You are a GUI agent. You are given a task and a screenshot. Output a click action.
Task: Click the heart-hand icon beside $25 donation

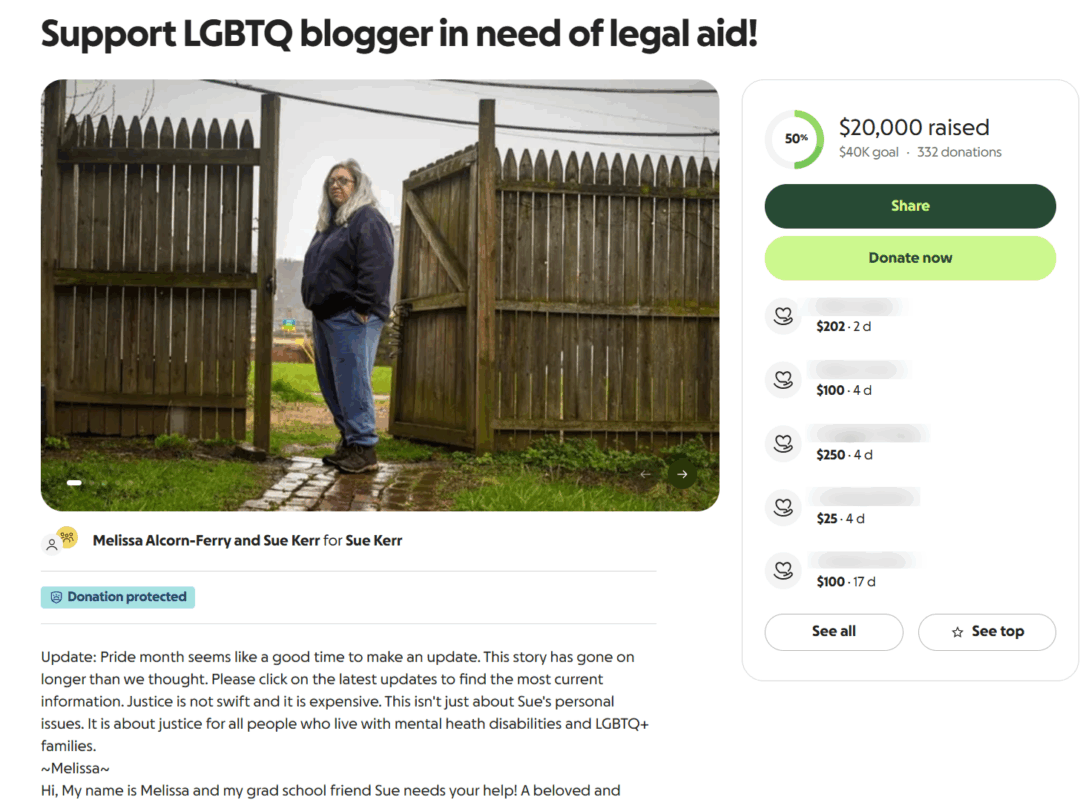click(783, 508)
